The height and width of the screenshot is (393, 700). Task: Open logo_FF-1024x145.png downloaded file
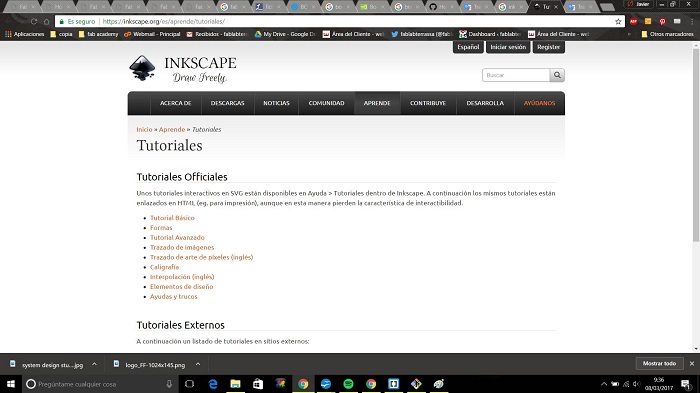[149, 364]
